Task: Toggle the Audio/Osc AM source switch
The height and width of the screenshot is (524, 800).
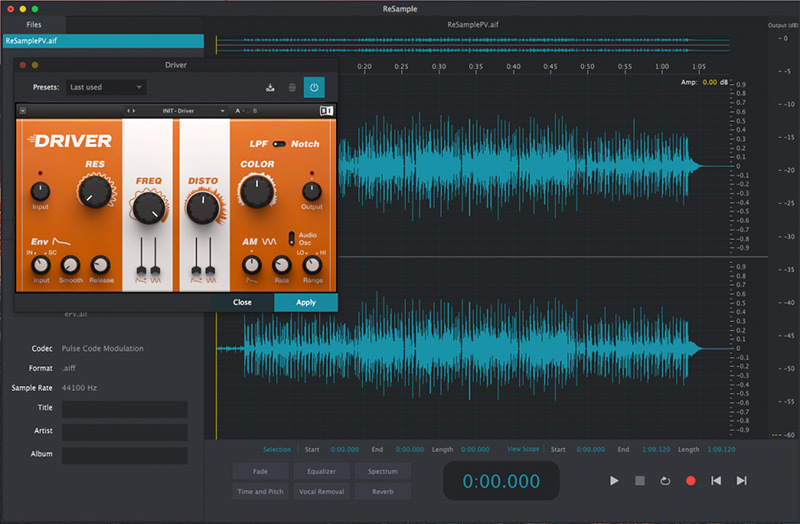Action: click(x=291, y=238)
